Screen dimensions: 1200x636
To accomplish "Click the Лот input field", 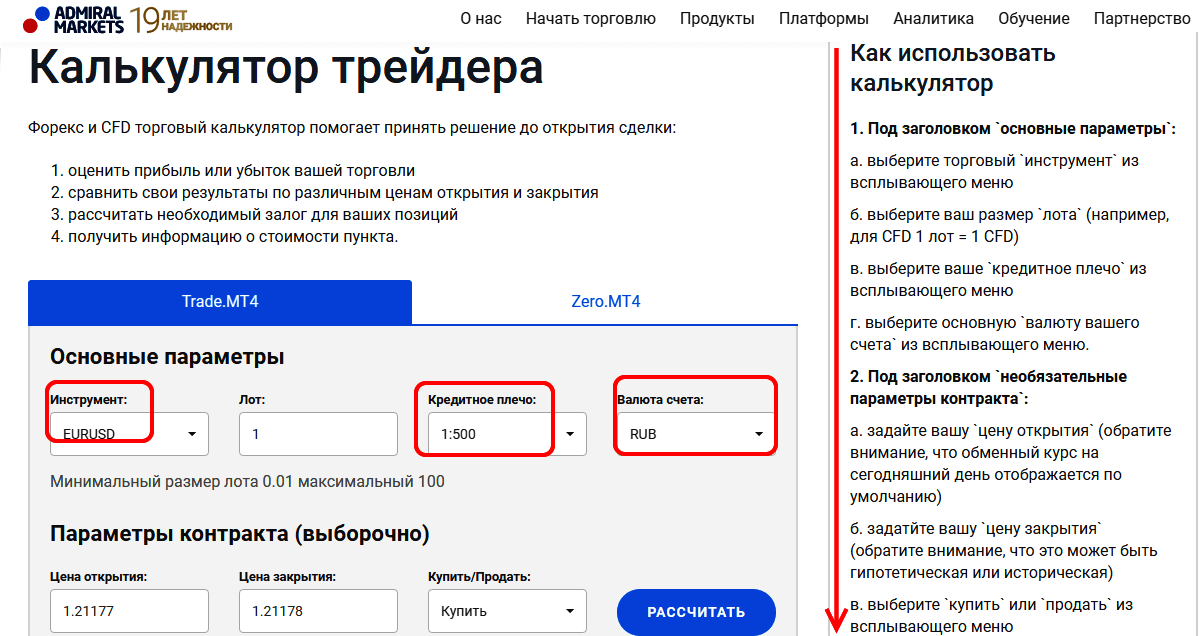I will tap(318, 434).
